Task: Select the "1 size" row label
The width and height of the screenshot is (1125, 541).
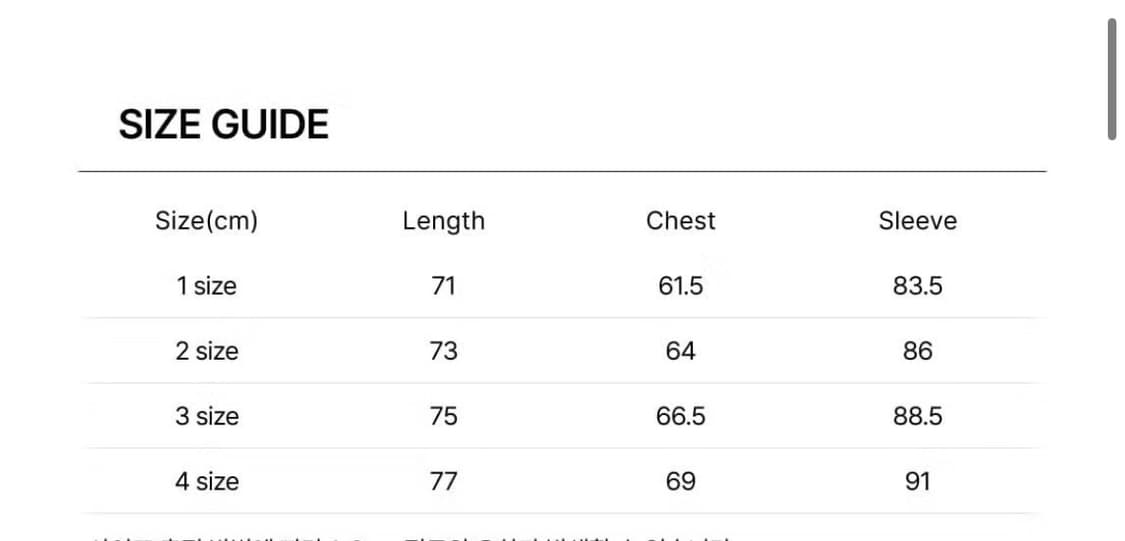Action: pyautogui.click(x=207, y=286)
